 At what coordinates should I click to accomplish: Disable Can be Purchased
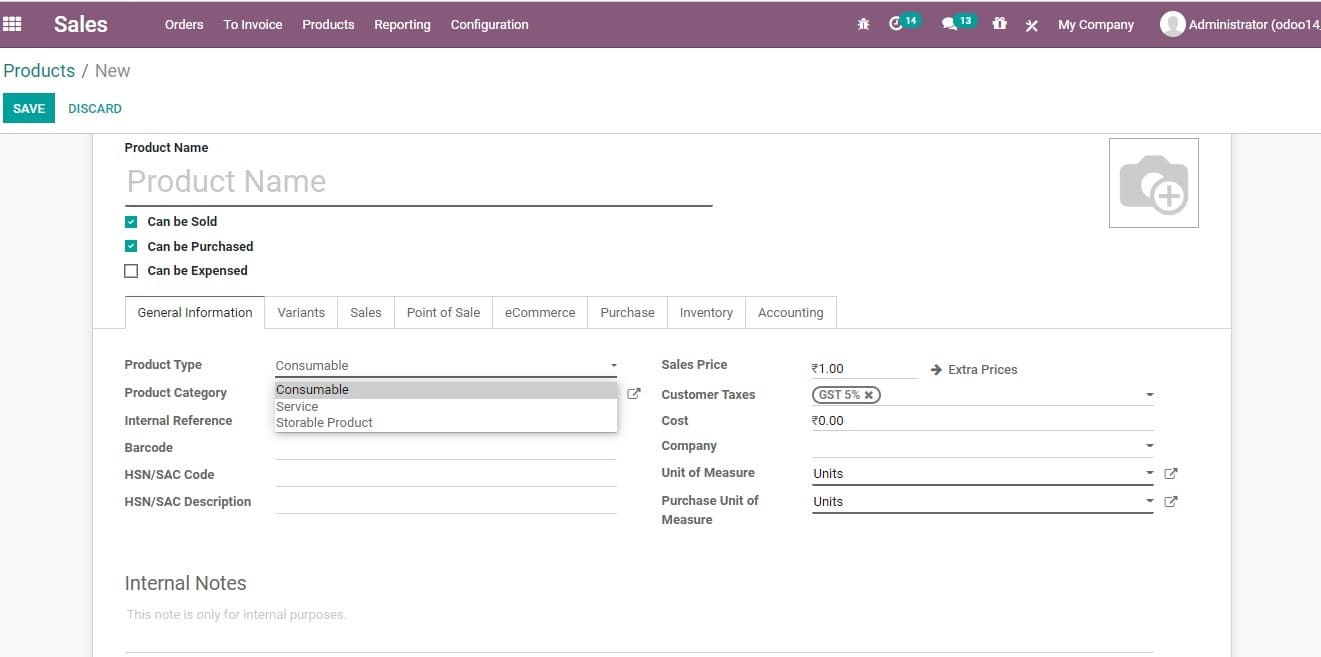click(131, 246)
